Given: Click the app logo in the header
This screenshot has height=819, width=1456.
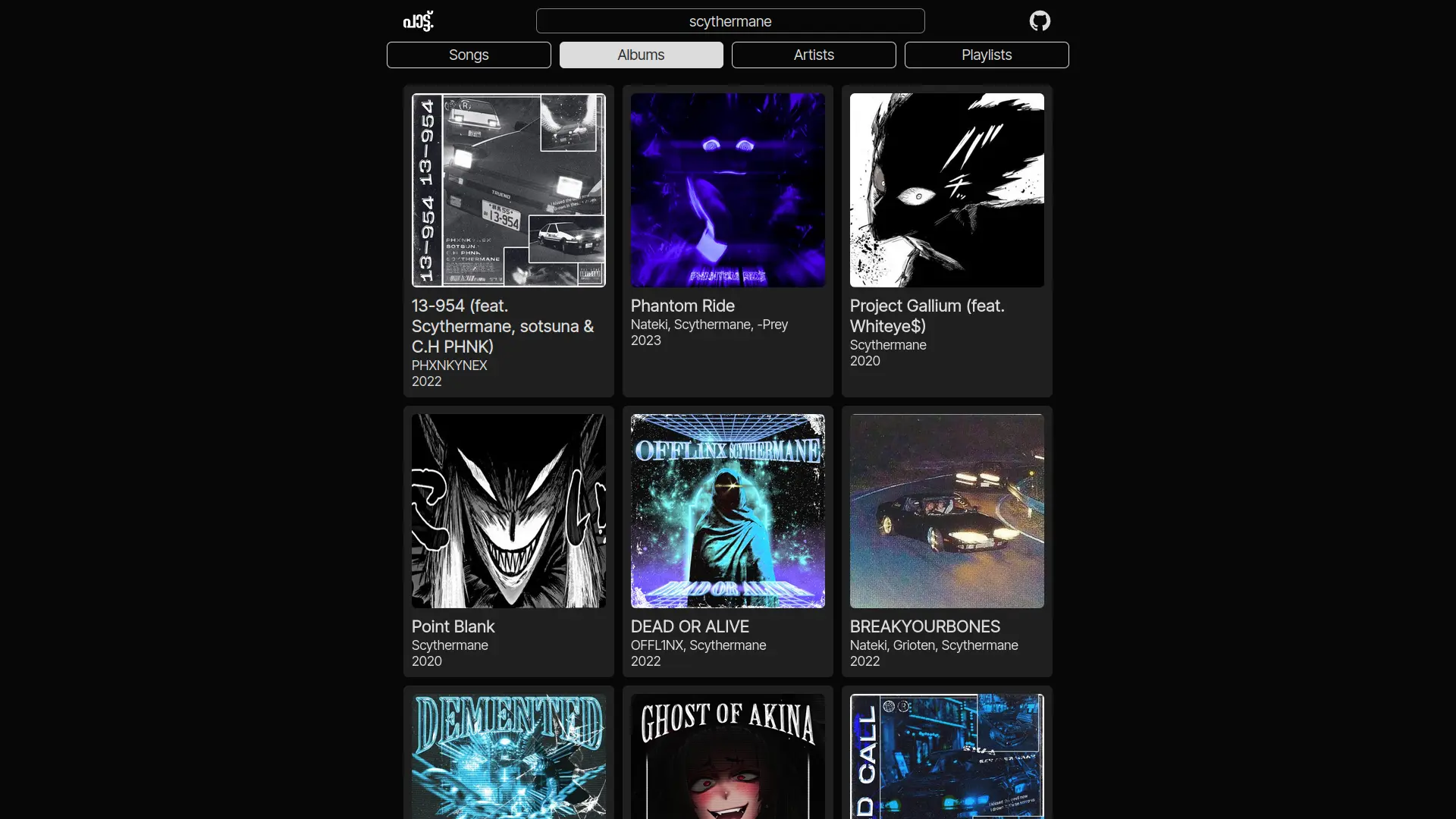Looking at the screenshot, I should pyautogui.click(x=418, y=20).
